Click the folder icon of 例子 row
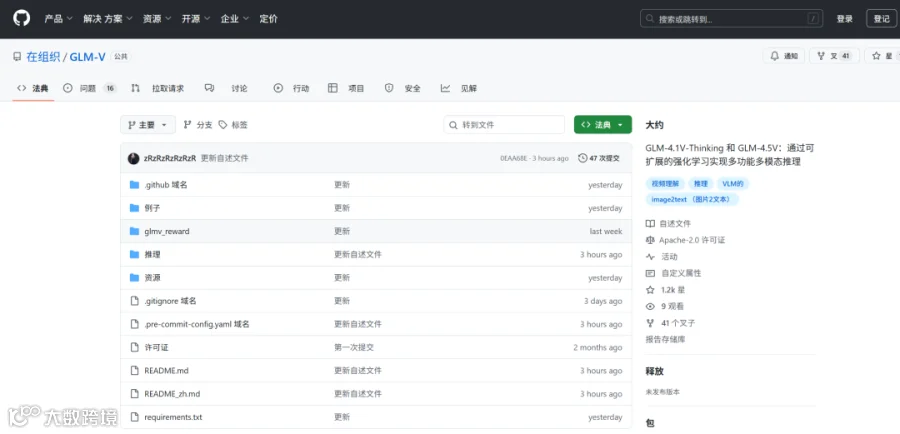Viewport: 900px width, 434px height. coord(134,208)
